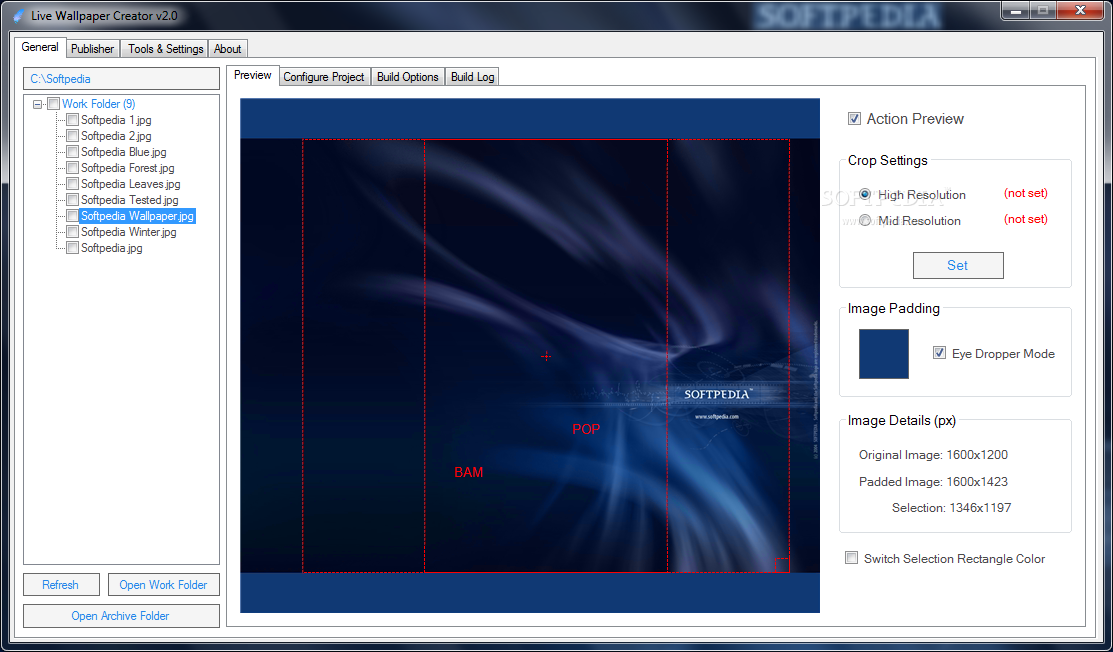
Task: Select the Mid Resolution radio button
Action: click(x=865, y=221)
